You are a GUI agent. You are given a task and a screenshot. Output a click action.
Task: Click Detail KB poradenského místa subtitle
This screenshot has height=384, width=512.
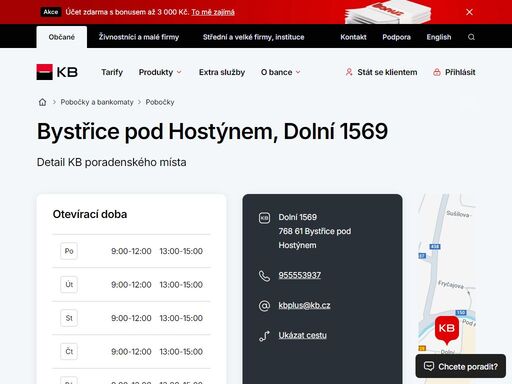tap(111, 162)
